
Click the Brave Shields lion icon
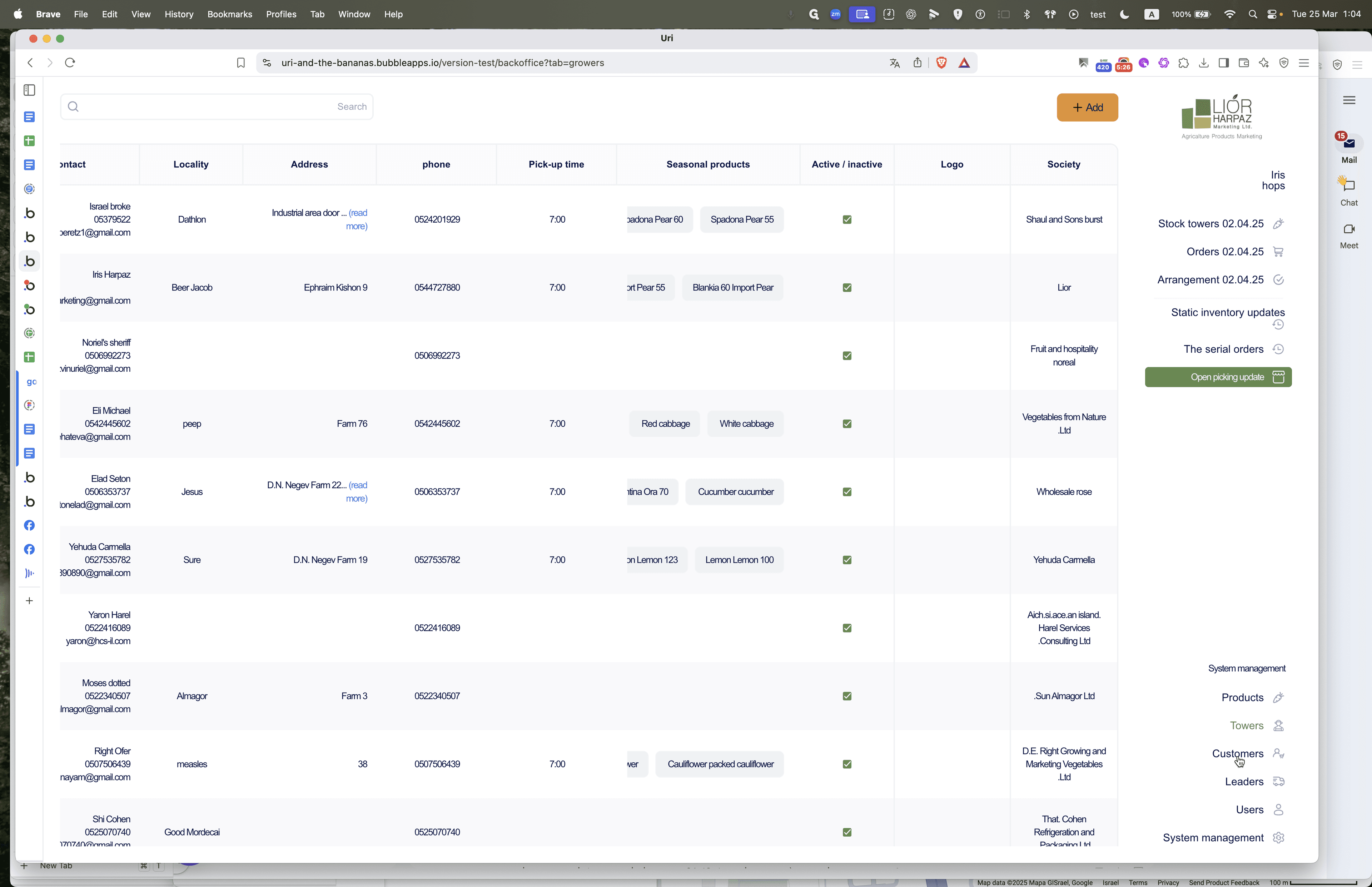941,63
